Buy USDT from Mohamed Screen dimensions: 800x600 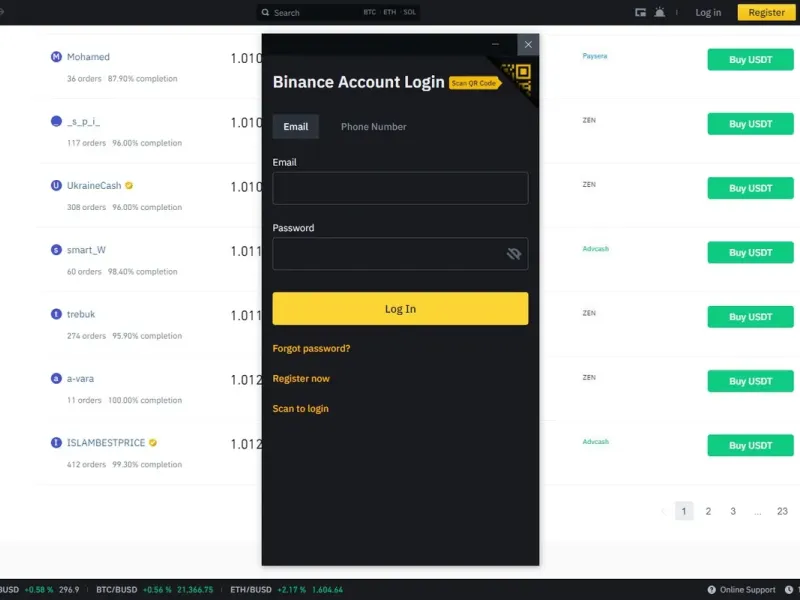[x=751, y=60]
